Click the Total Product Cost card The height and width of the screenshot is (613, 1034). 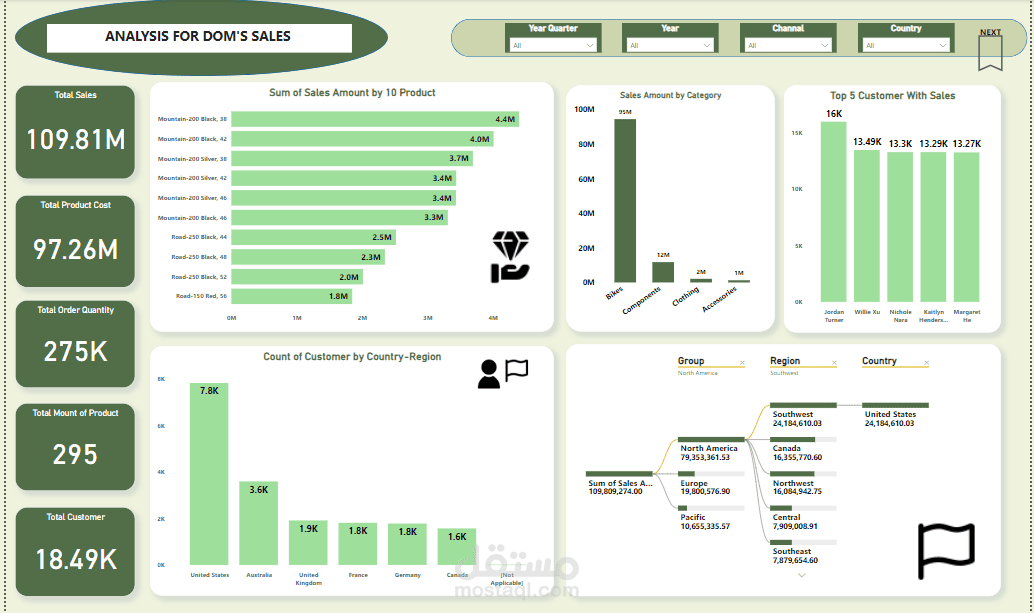[75, 241]
